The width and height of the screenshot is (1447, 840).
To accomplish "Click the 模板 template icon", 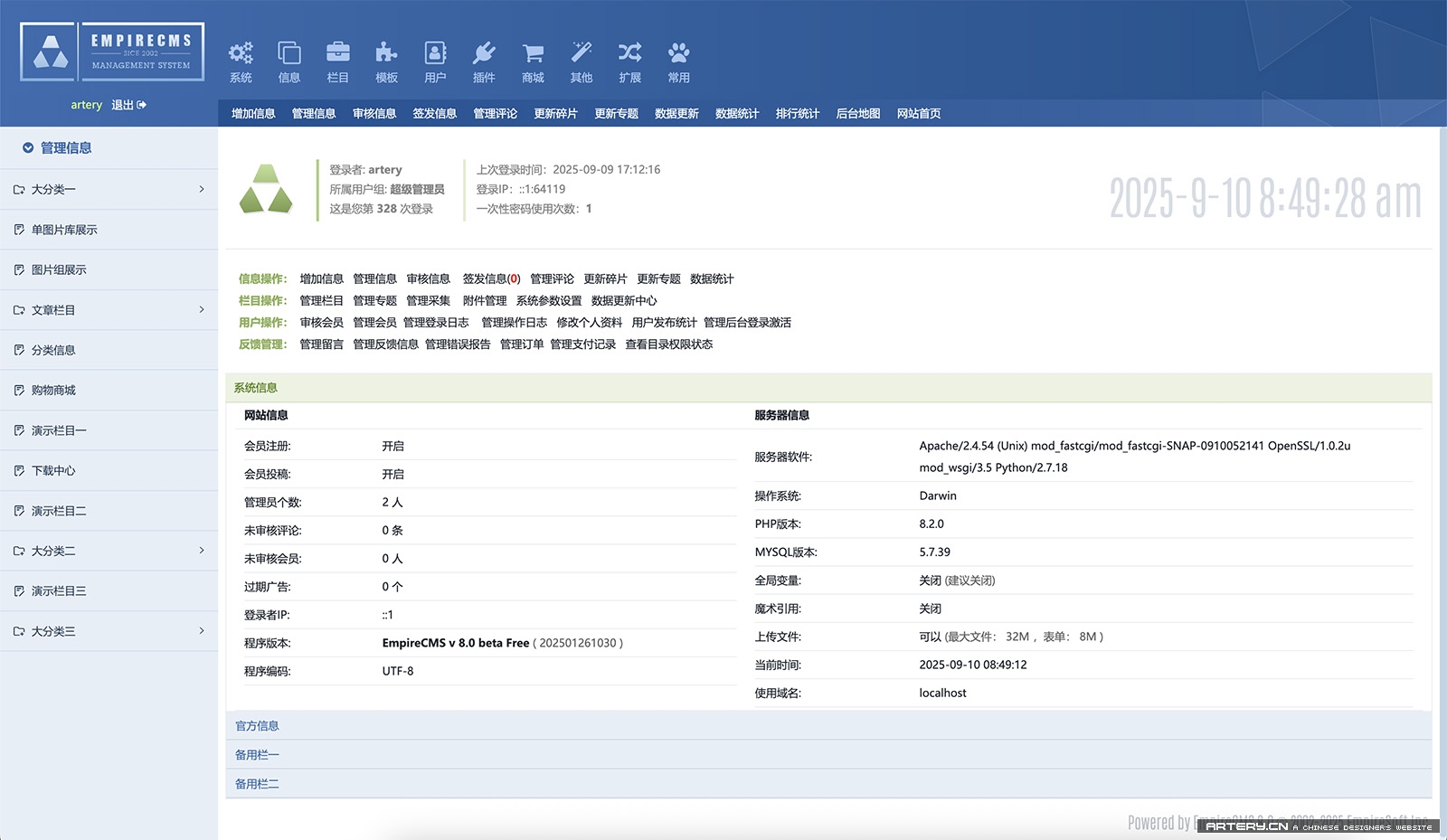I will (386, 59).
